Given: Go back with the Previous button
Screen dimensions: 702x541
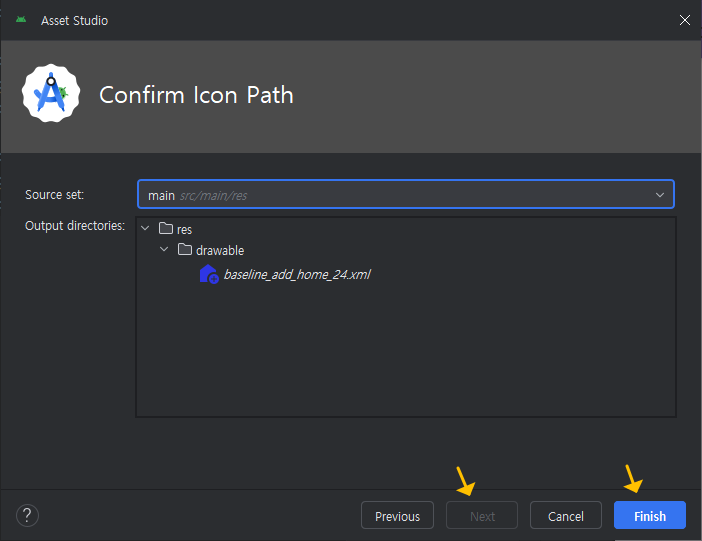Looking at the screenshot, I should coord(397,515).
